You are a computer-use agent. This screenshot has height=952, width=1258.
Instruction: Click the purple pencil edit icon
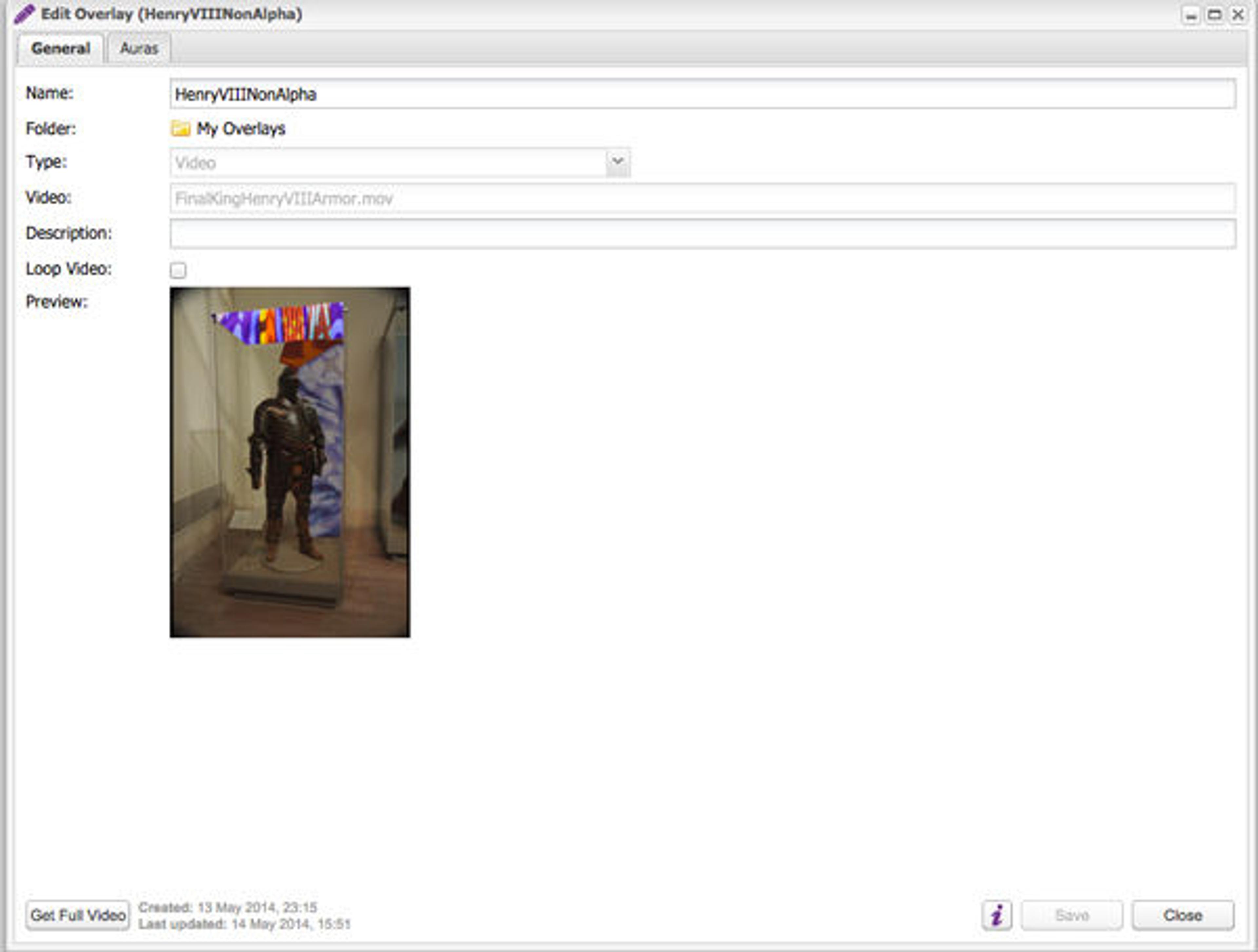point(24,14)
